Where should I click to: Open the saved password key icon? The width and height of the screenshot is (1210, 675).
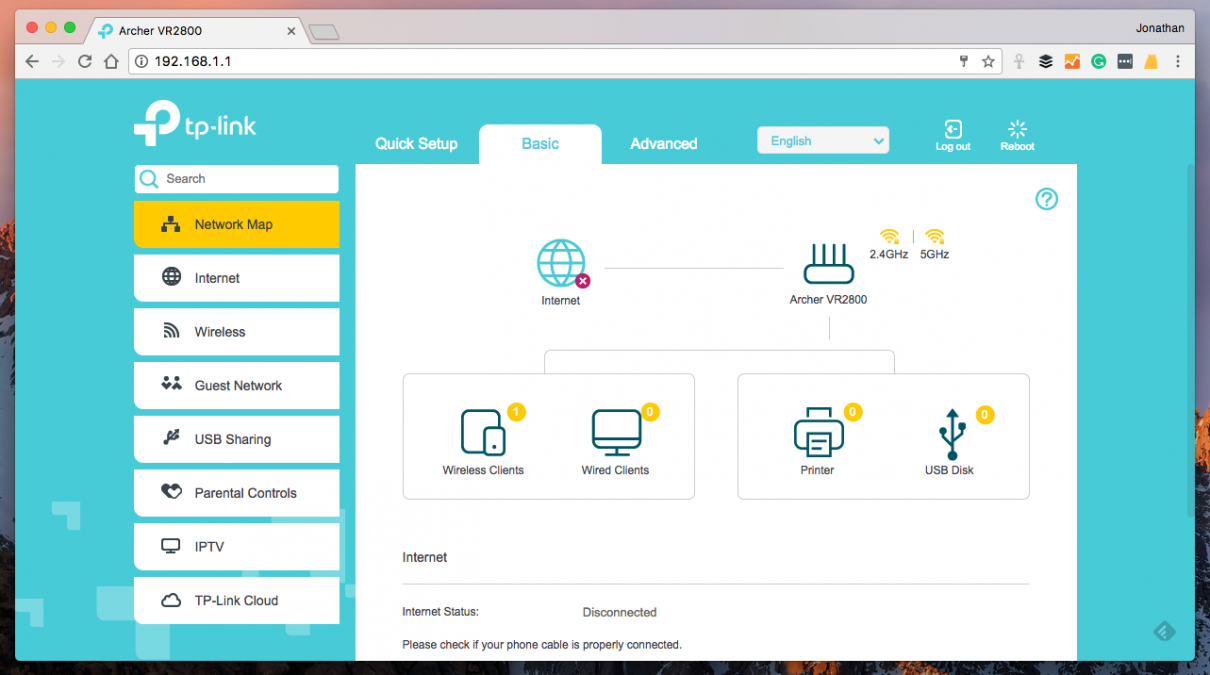pyautogui.click(x=964, y=61)
